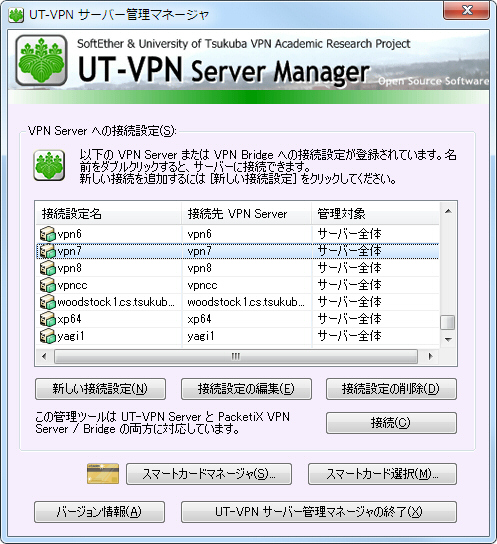This screenshot has height=544, width=497.
Task: Click vpn7 in the 接続先 VPN Server column
Action: [199, 251]
